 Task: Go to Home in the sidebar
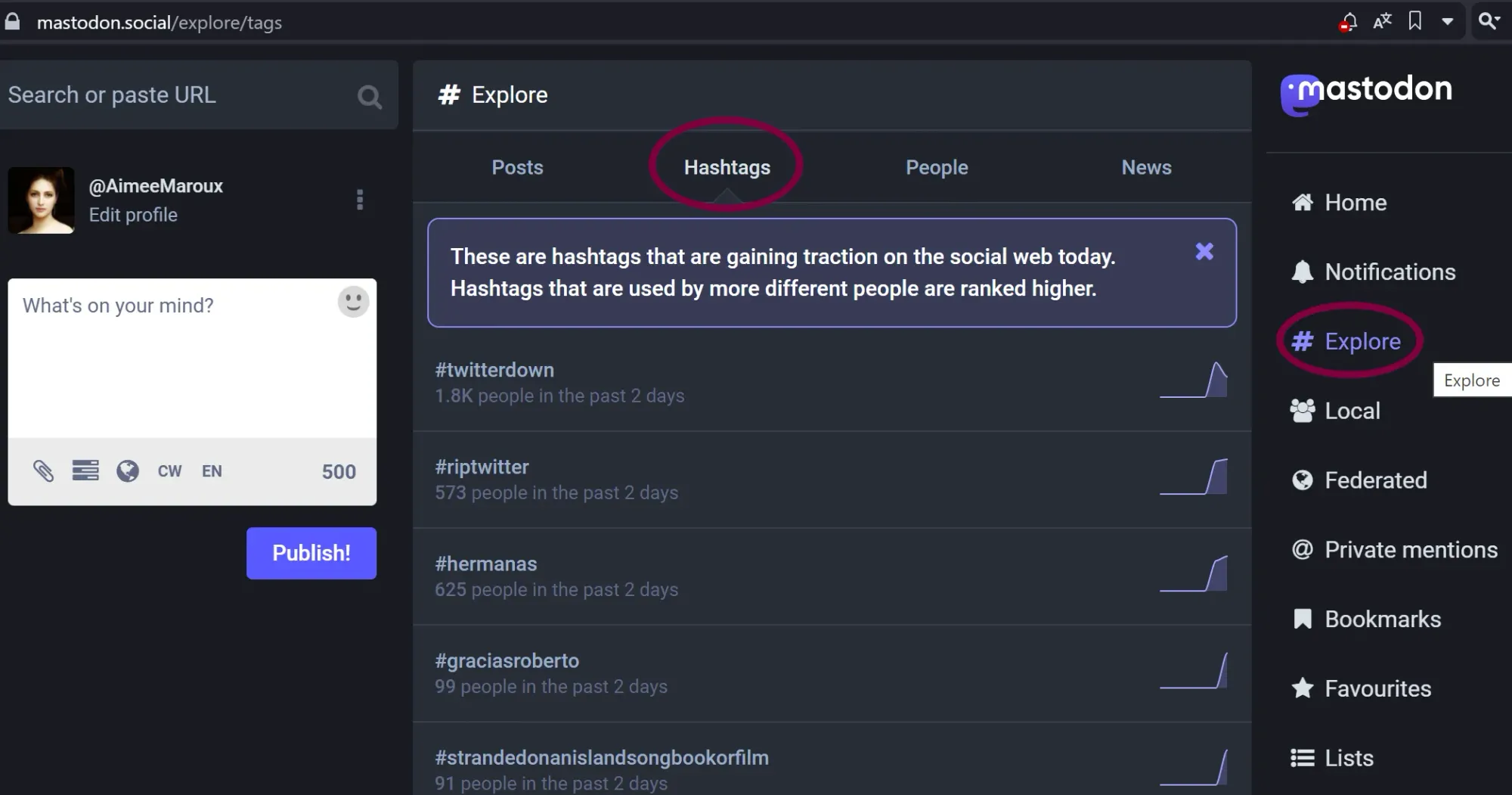(1339, 203)
